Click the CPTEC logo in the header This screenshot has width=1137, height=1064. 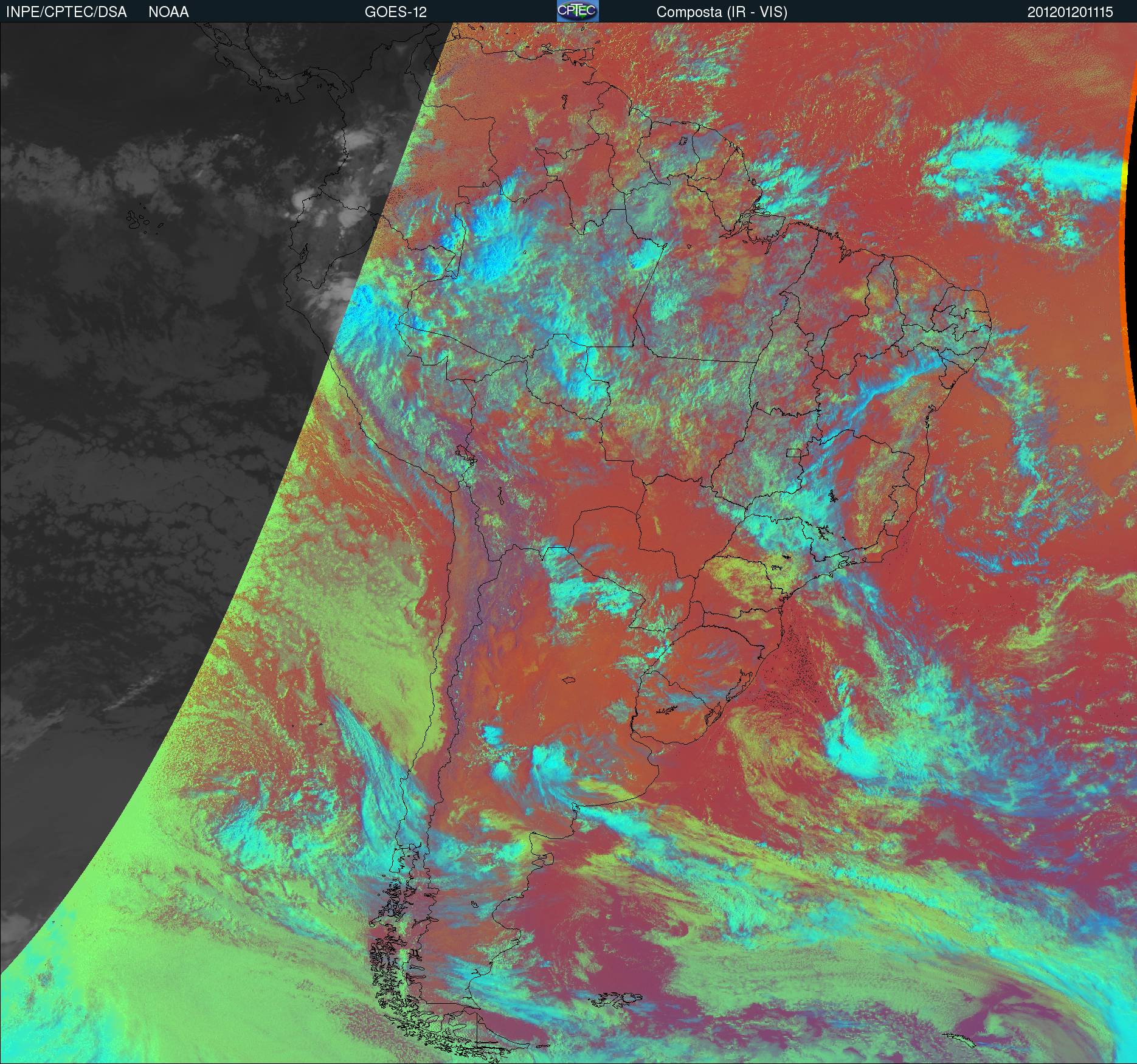click(578, 11)
